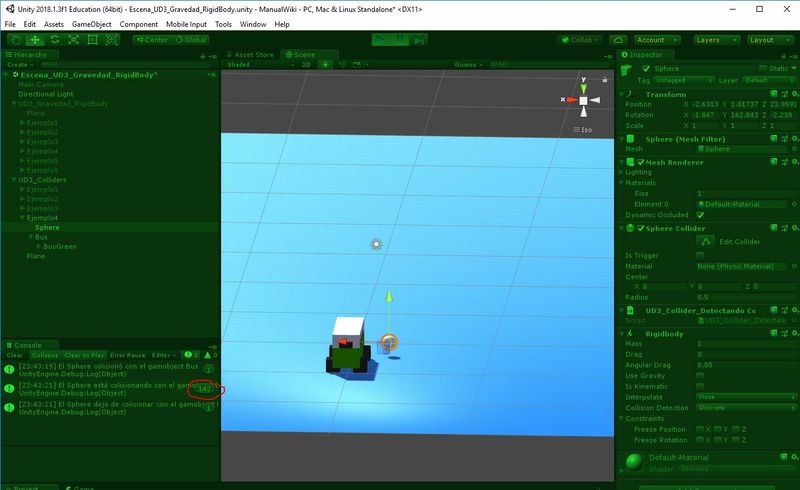Viewport: 800px width, 490px height.
Task: Disable the Sphere Collider component checkbox
Action: [641, 228]
